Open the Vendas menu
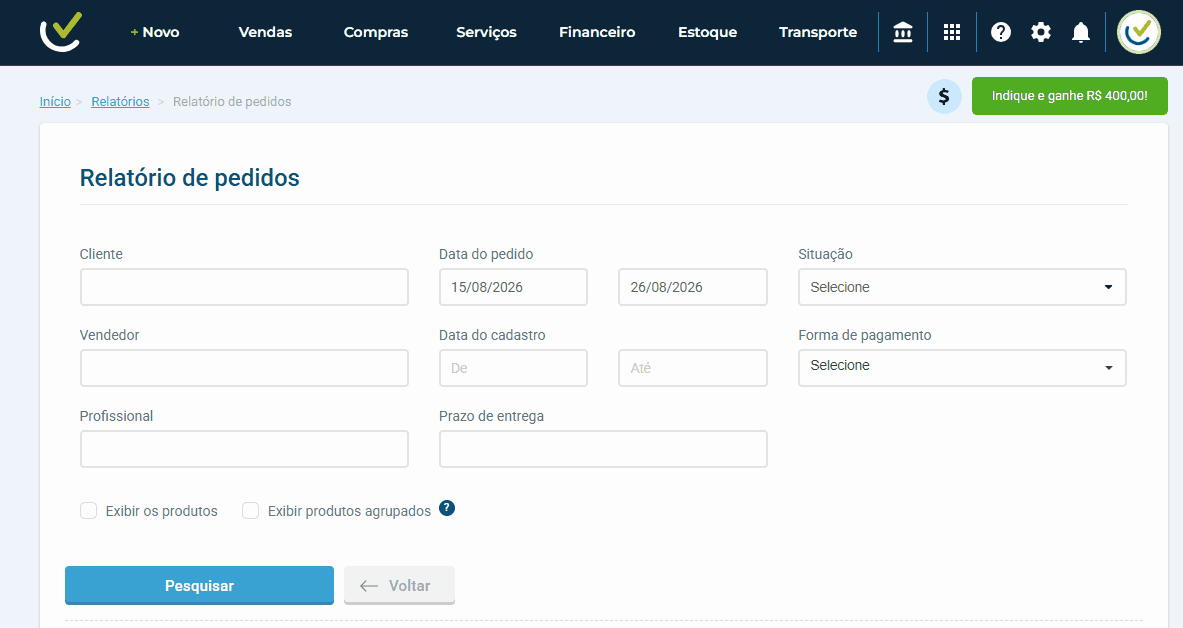 265,32
